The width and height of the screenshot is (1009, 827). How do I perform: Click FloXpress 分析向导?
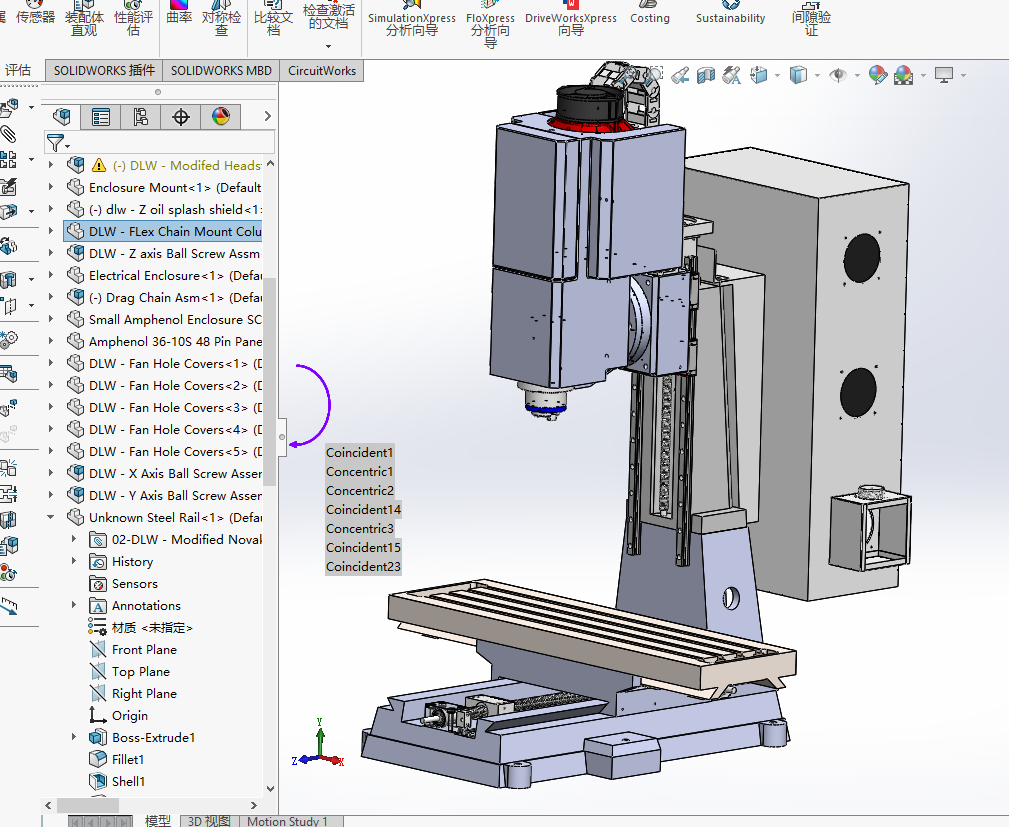coord(490,24)
